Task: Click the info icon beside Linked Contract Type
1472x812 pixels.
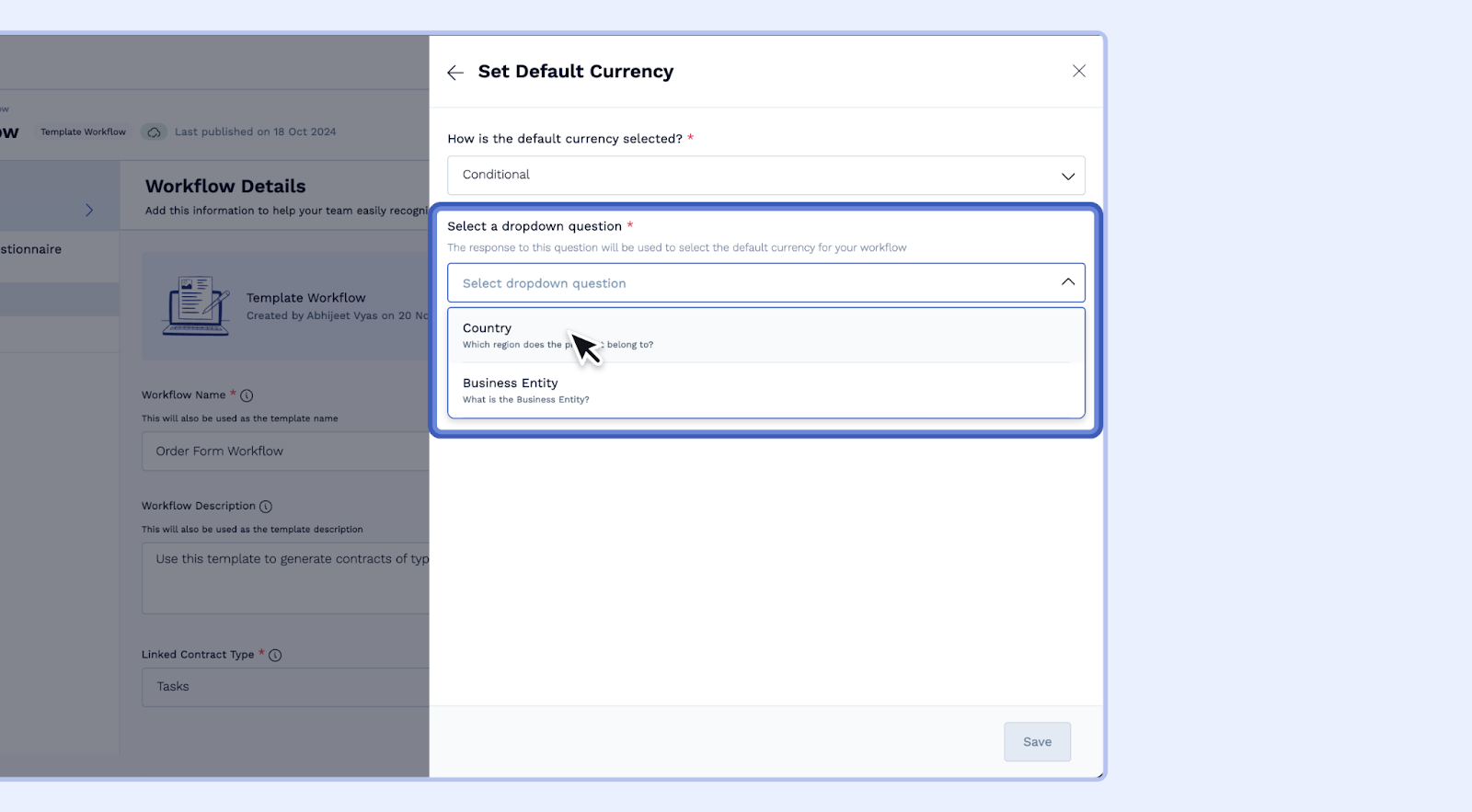Action: (x=275, y=656)
